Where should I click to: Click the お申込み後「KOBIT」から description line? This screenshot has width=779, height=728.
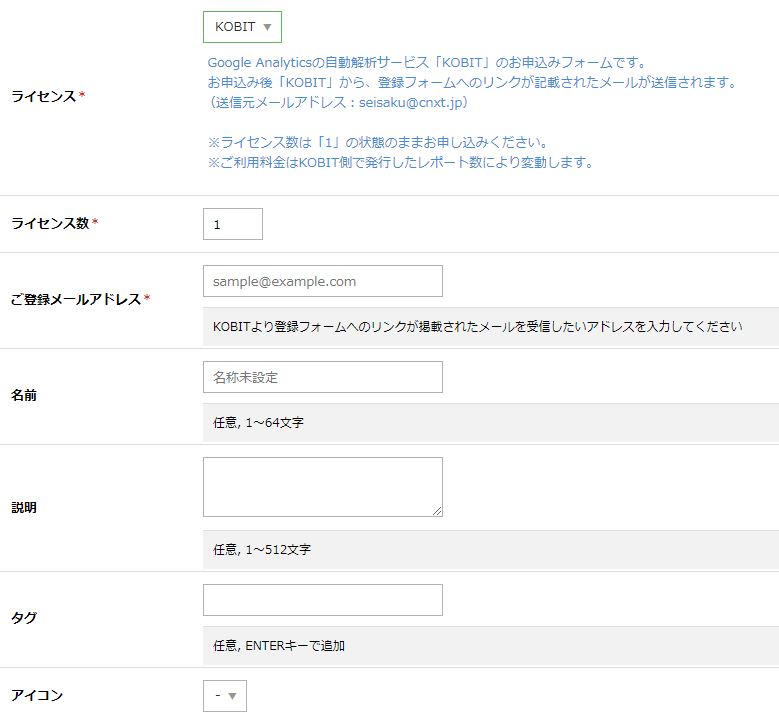pos(473,82)
